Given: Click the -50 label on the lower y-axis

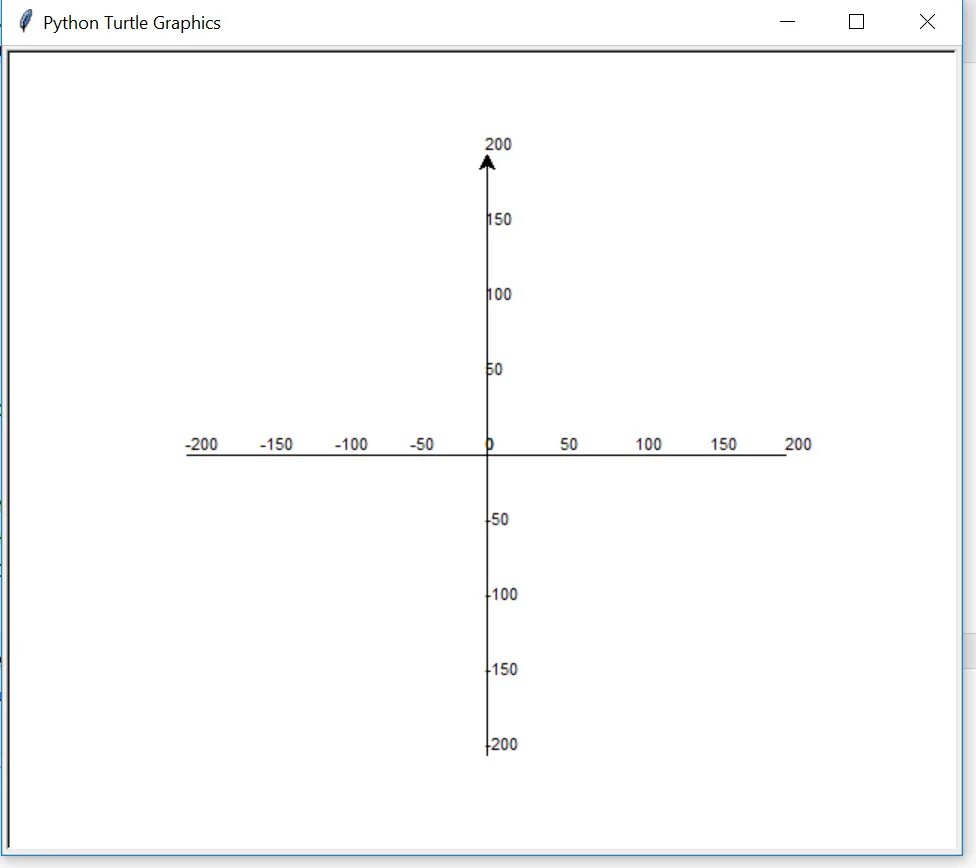Looking at the screenshot, I should (497, 519).
